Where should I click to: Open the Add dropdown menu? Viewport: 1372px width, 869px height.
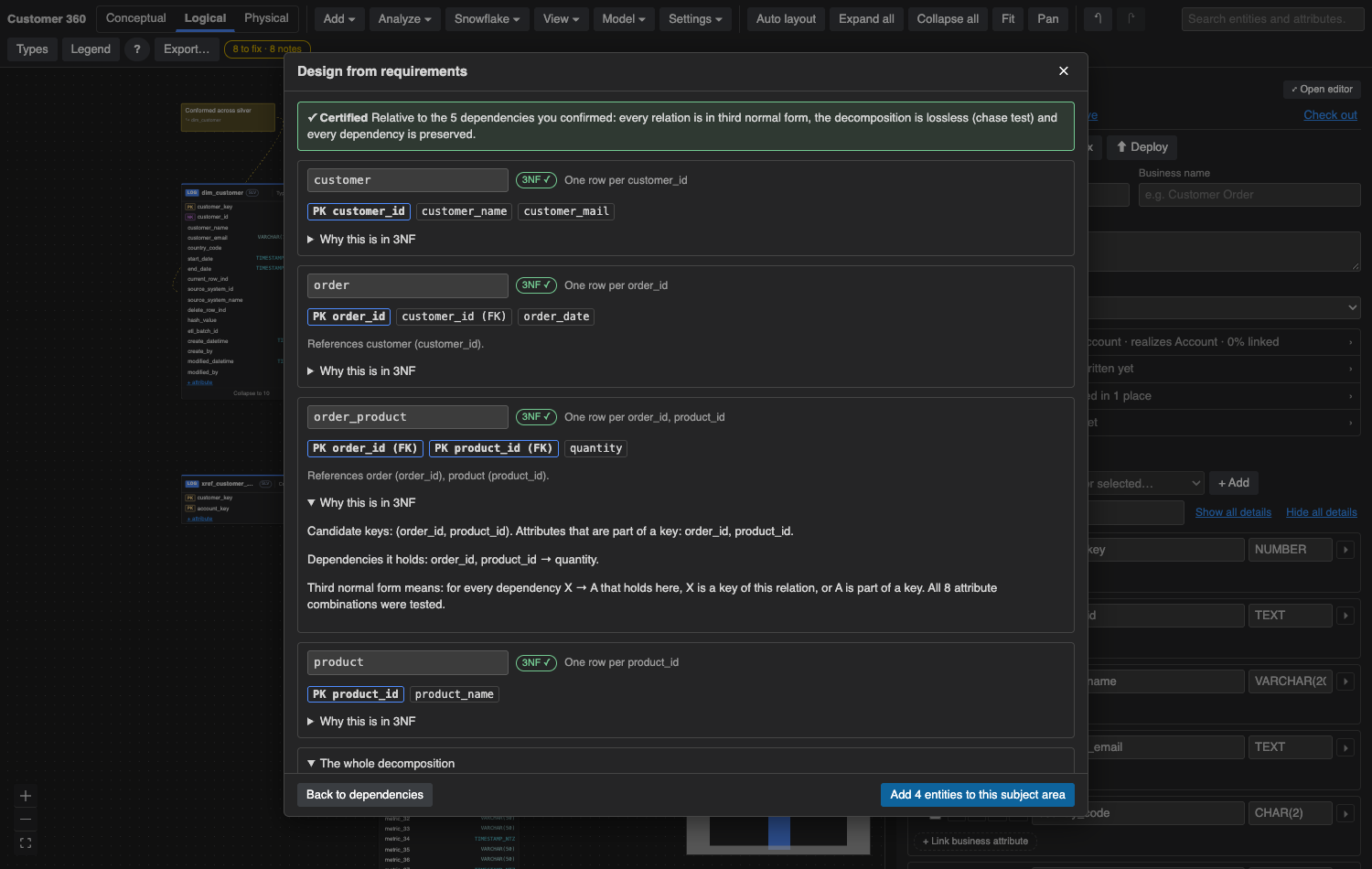tap(339, 19)
